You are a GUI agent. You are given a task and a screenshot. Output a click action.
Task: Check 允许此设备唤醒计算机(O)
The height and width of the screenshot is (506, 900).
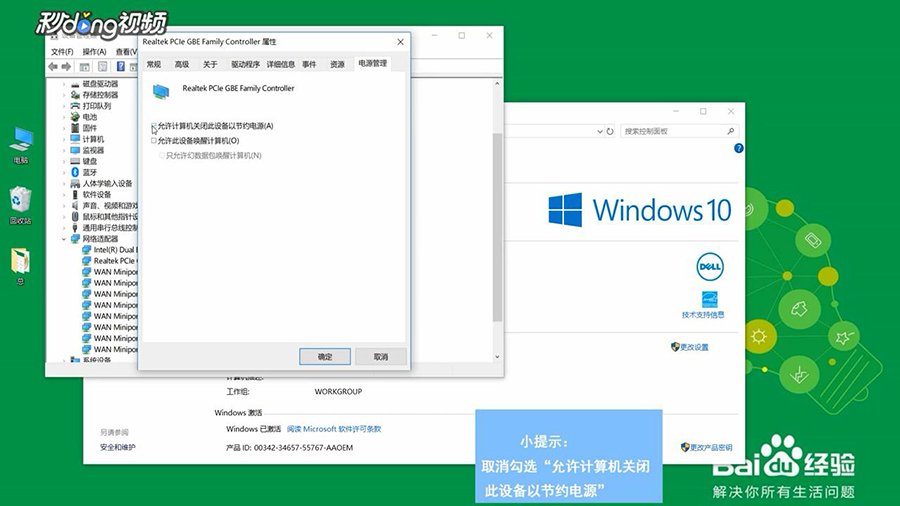point(154,141)
